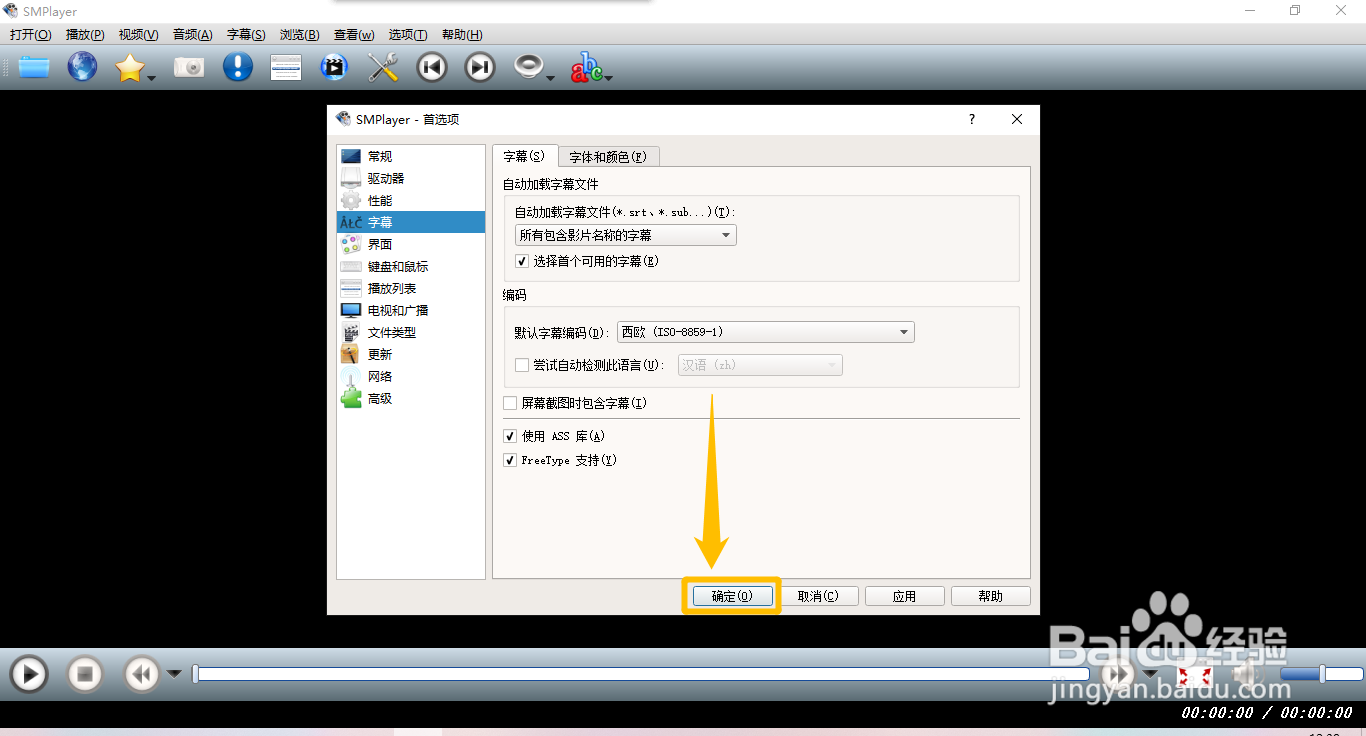
Task: Select 播放列表 in the preferences sidebar
Action: coord(411,288)
